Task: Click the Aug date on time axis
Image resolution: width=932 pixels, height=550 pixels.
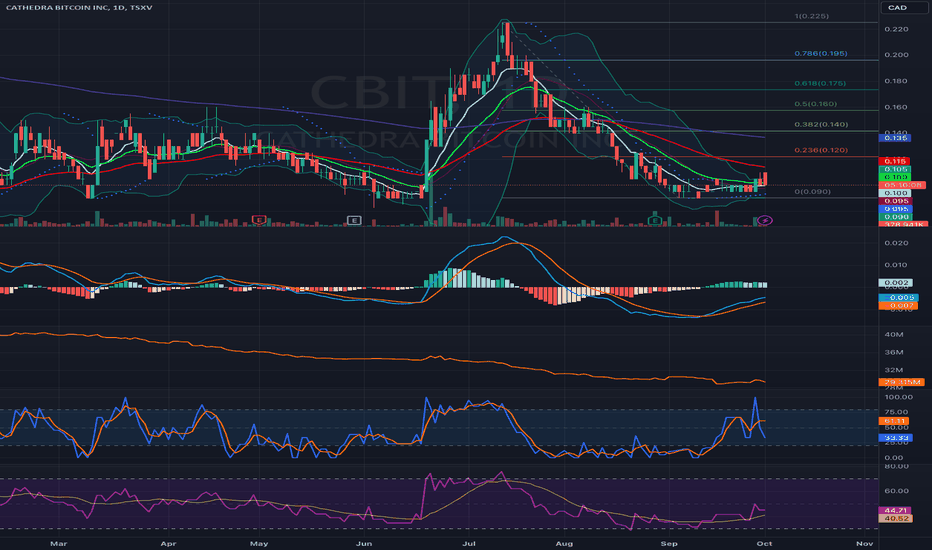Action: pyautogui.click(x=564, y=543)
